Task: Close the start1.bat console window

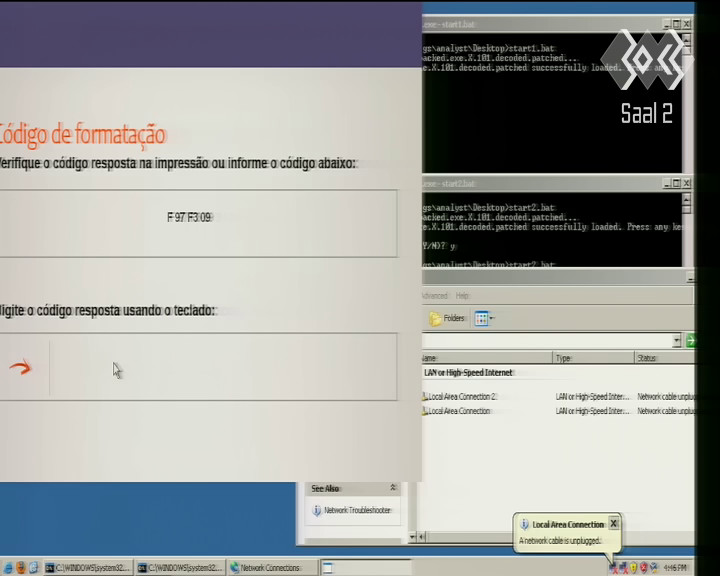Action: click(x=686, y=24)
